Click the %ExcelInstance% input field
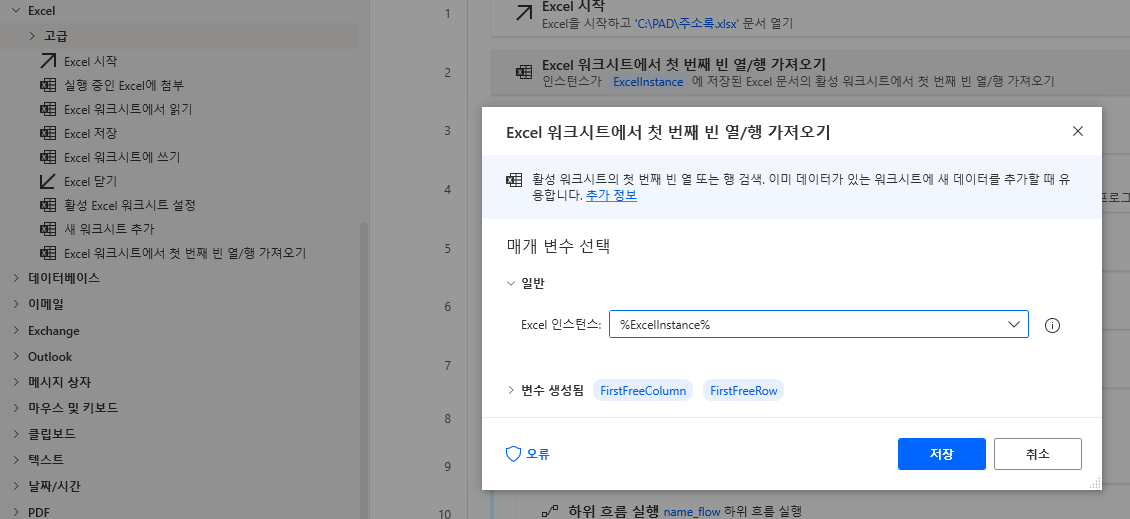This screenshot has height=519, width=1130. [819, 324]
